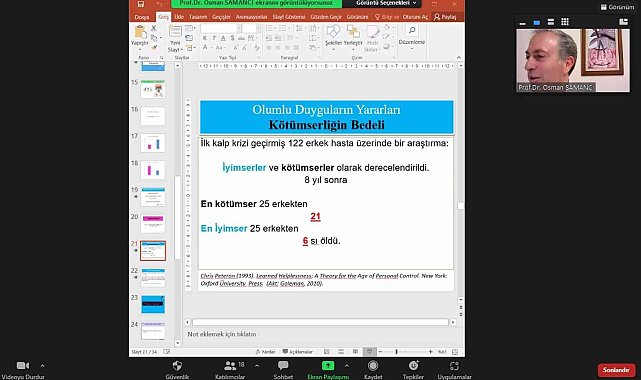The width and height of the screenshot is (641, 380).
Task: Select slide 20 thumbnail
Action: [153, 224]
